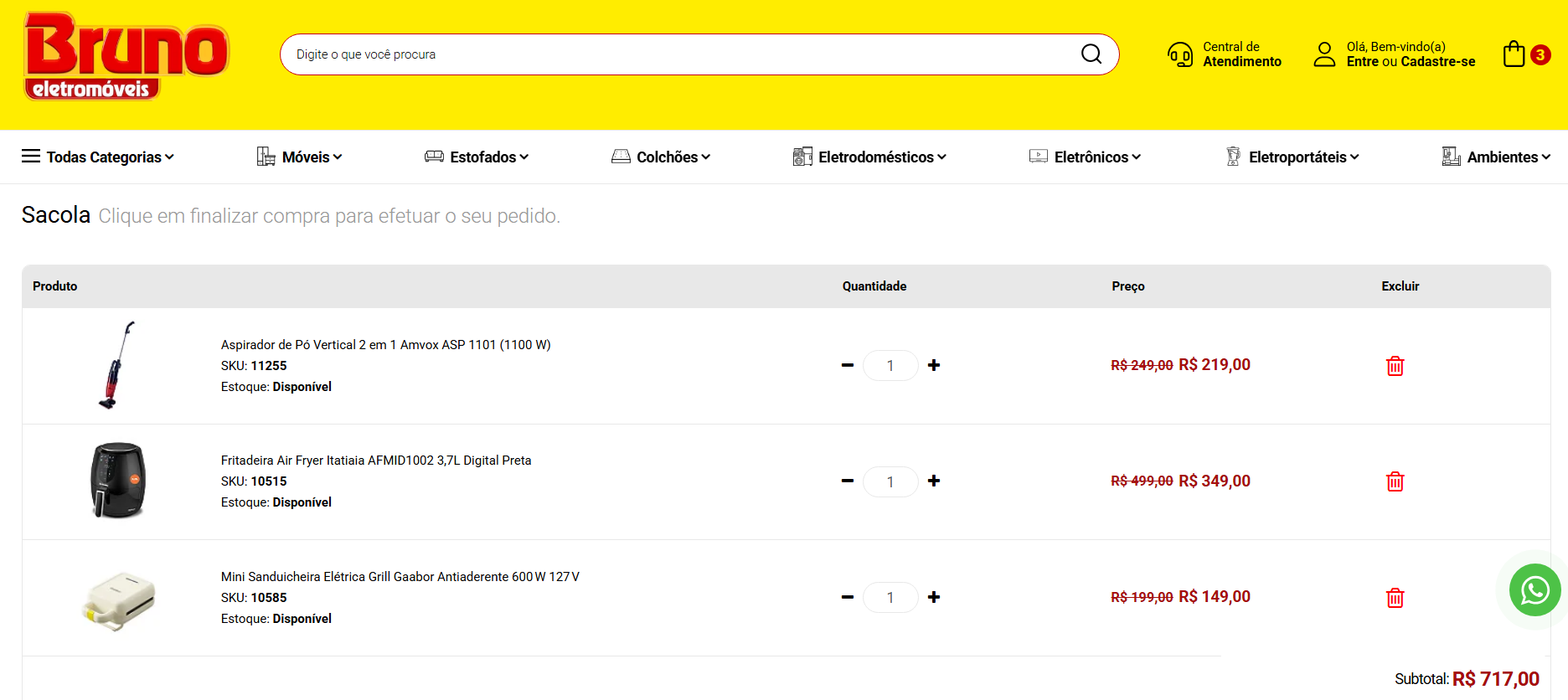
Task: Open the shopping bag cart icon
Action: (x=1514, y=54)
